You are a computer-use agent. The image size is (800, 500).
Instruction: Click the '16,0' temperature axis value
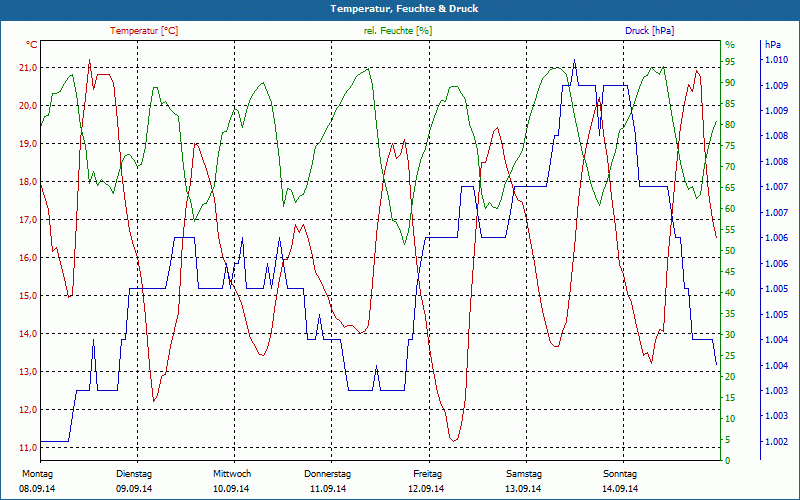pos(28,258)
